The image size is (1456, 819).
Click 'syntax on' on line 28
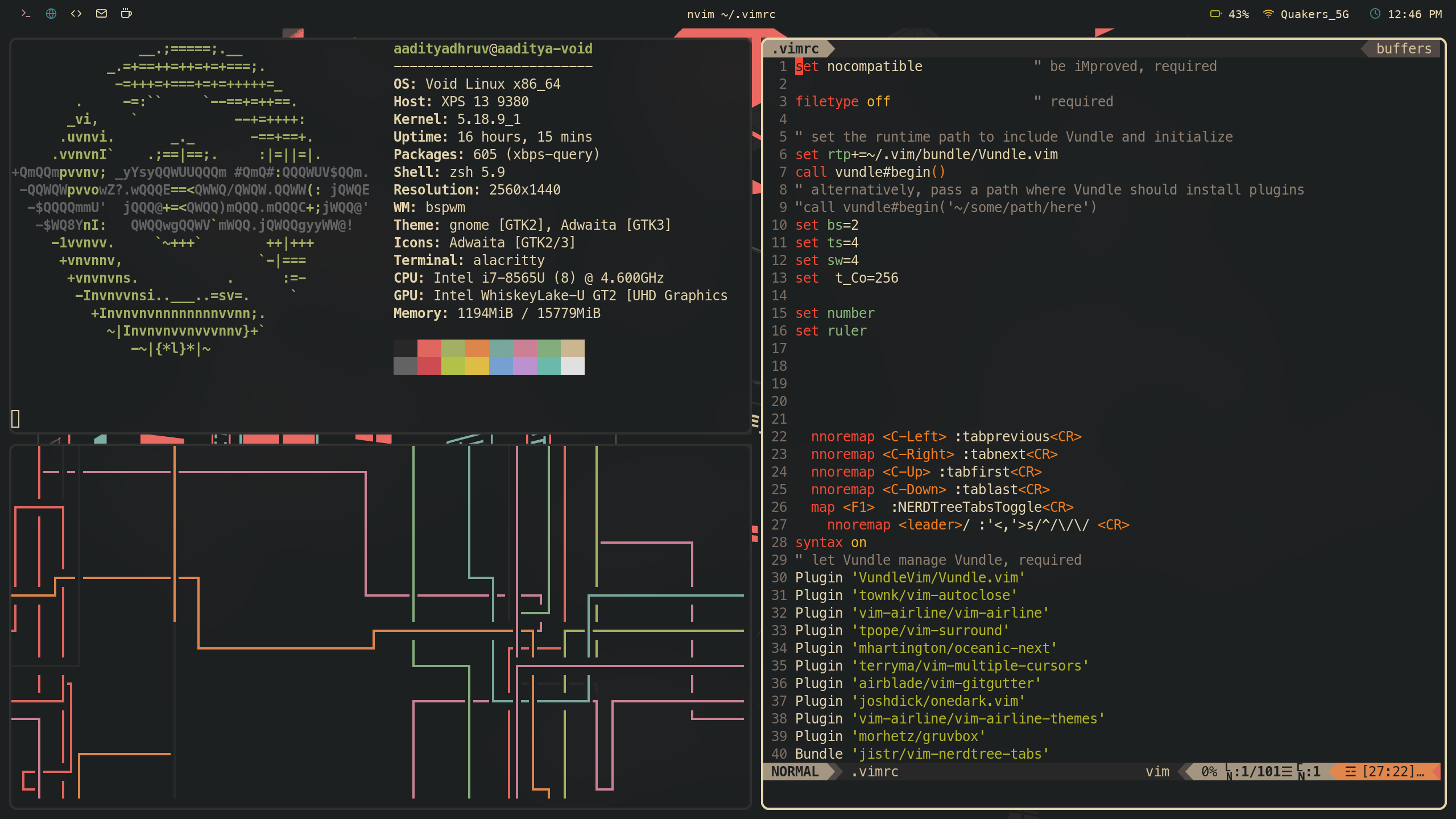click(x=831, y=543)
